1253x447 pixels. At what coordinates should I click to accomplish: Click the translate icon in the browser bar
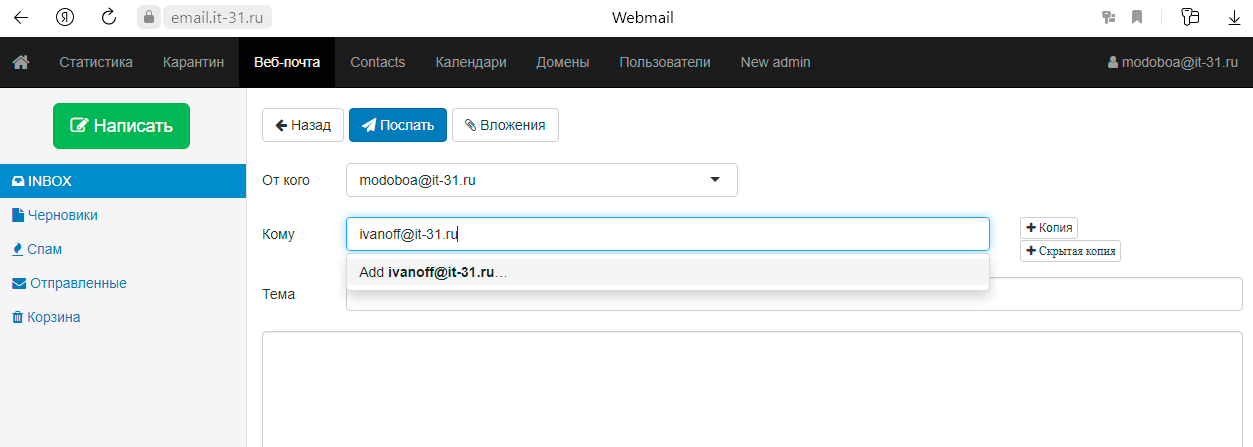click(x=1108, y=17)
